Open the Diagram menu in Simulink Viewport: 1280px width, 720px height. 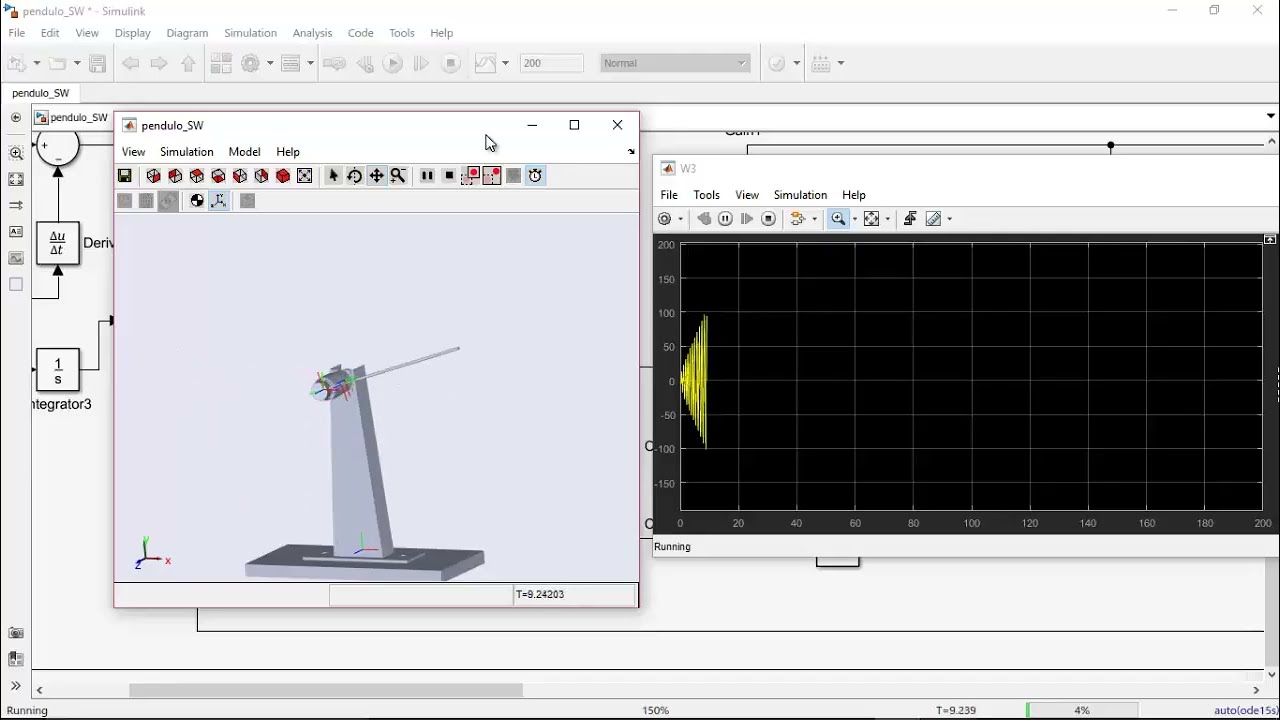(x=187, y=33)
